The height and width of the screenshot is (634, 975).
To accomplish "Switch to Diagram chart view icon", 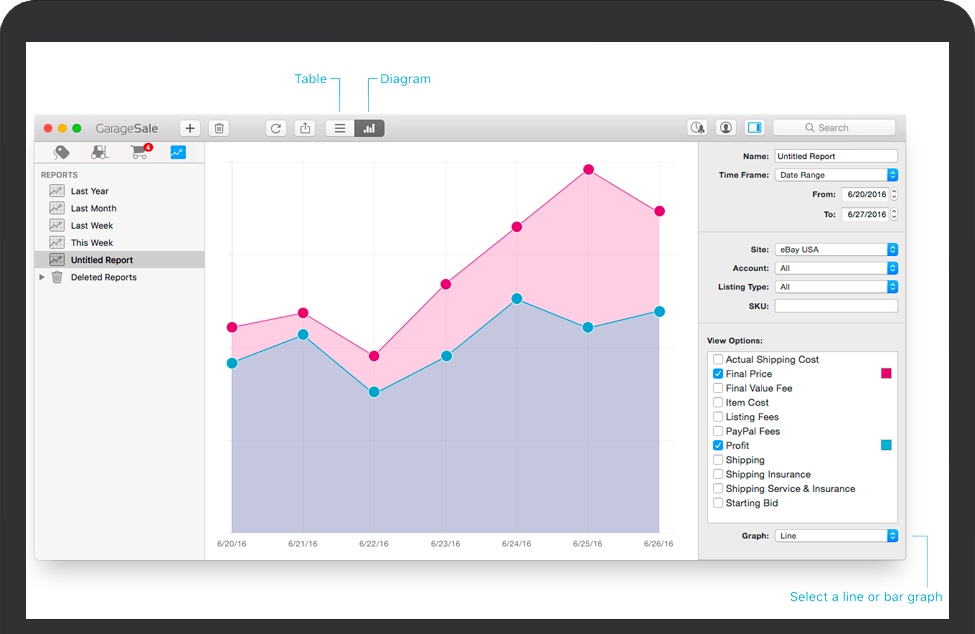I will [369, 128].
